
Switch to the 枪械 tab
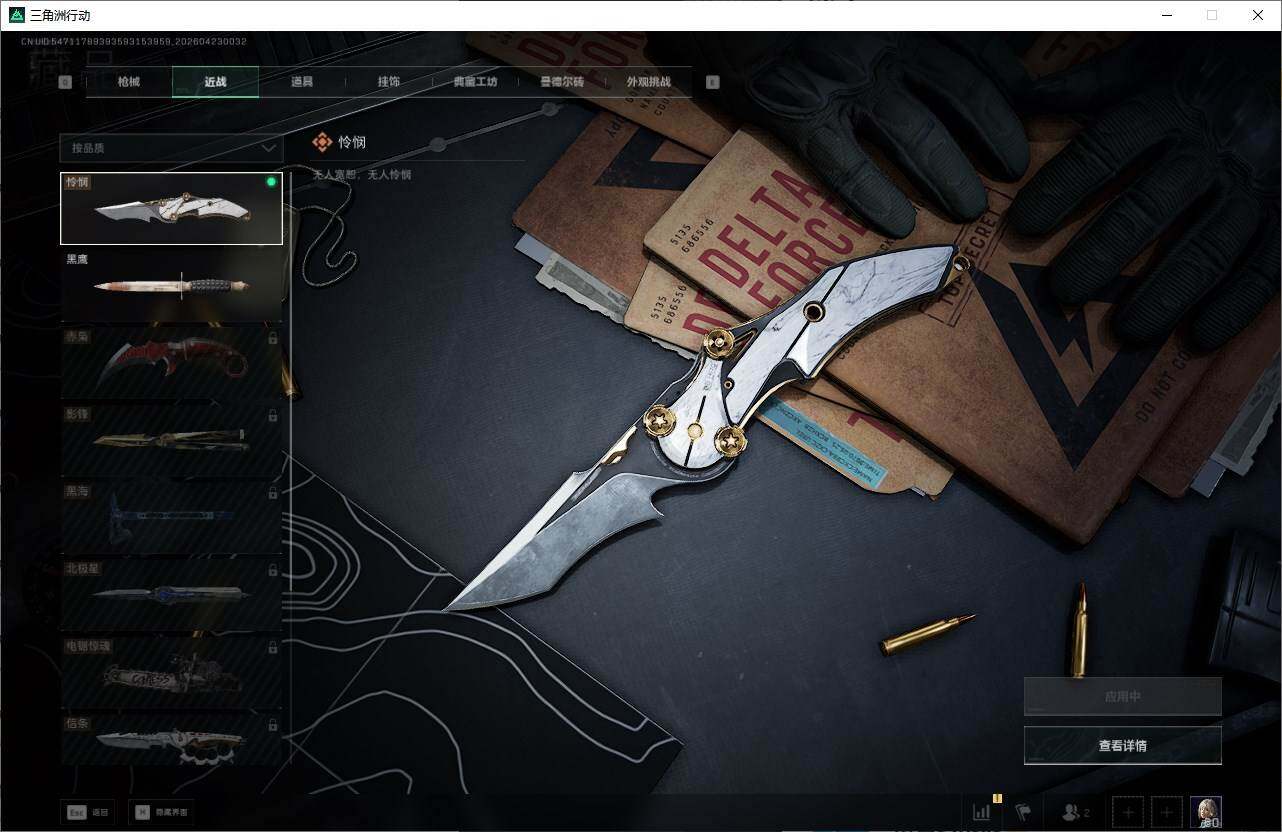pyautogui.click(x=129, y=82)
